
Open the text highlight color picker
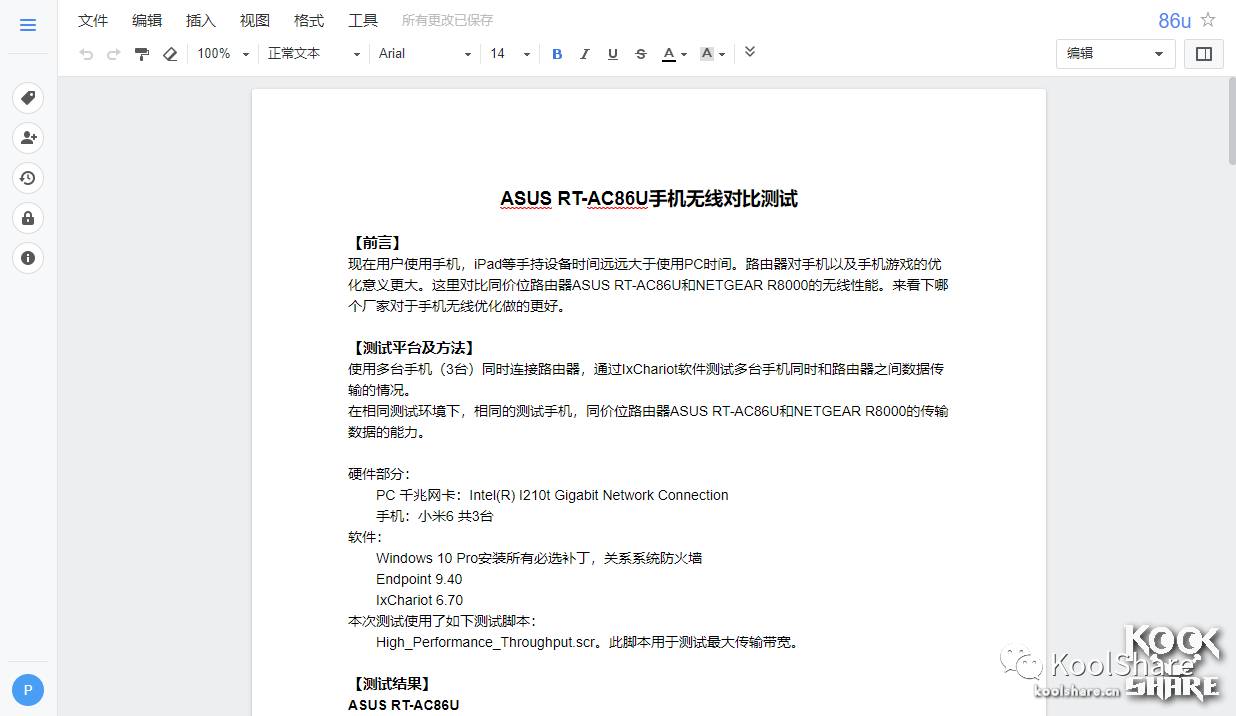713,54
